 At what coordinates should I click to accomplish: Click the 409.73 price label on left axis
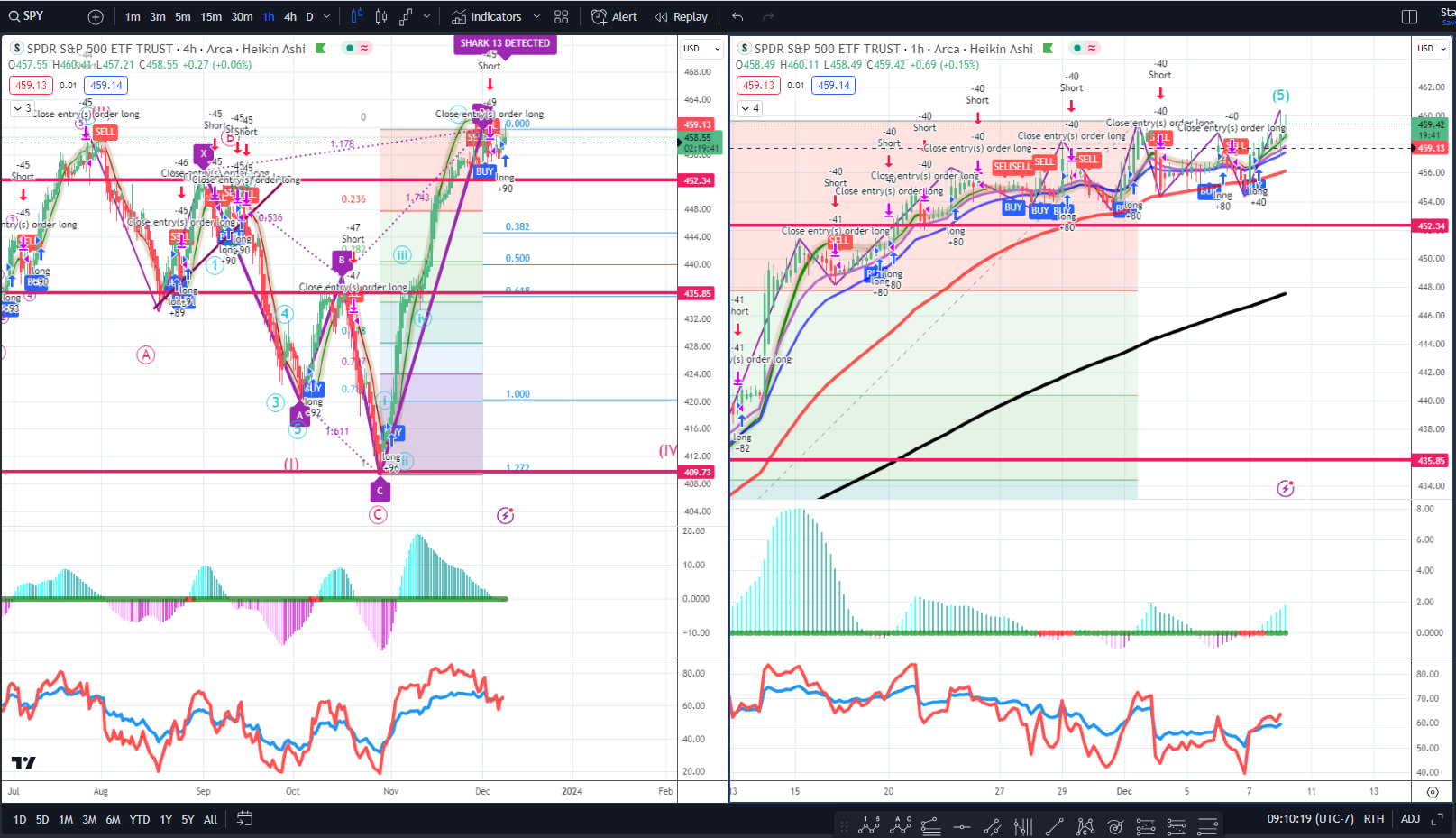698,472
